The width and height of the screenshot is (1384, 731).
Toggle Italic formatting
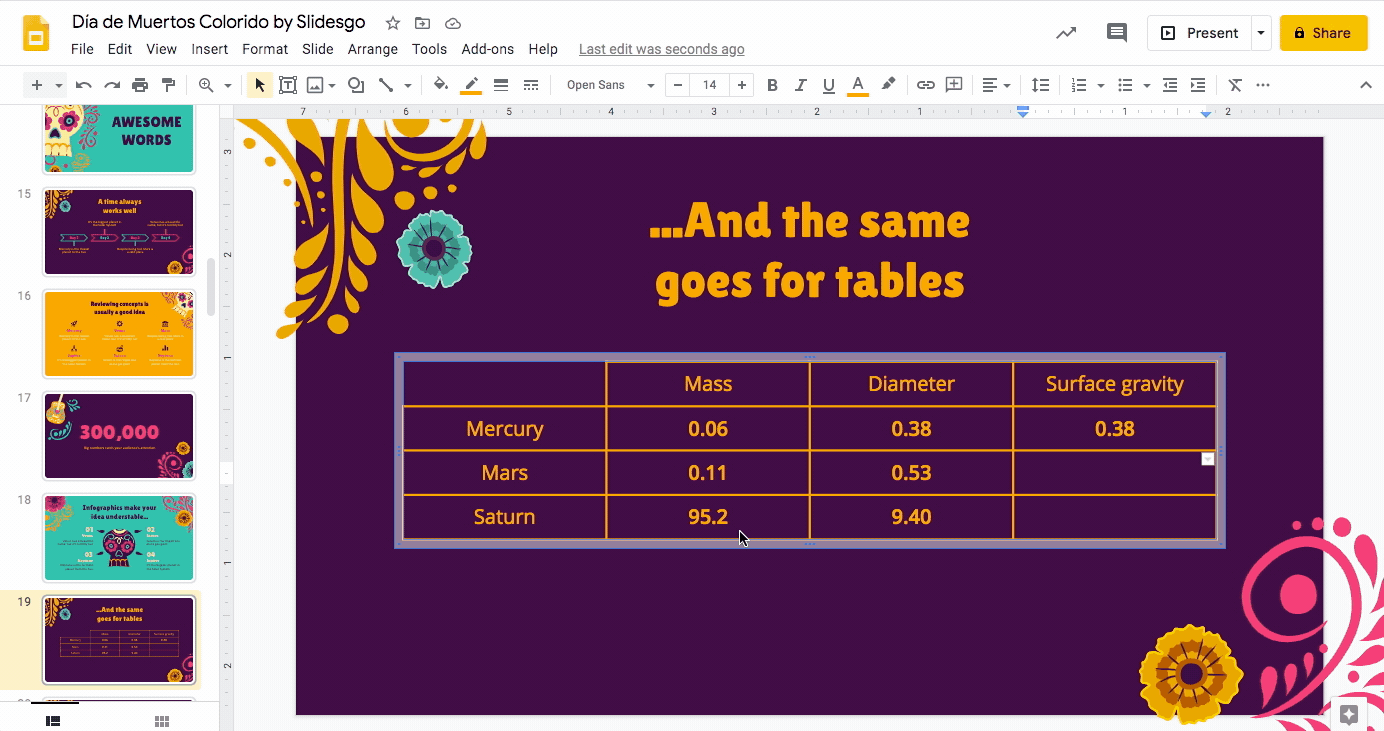tap(800, 85)
